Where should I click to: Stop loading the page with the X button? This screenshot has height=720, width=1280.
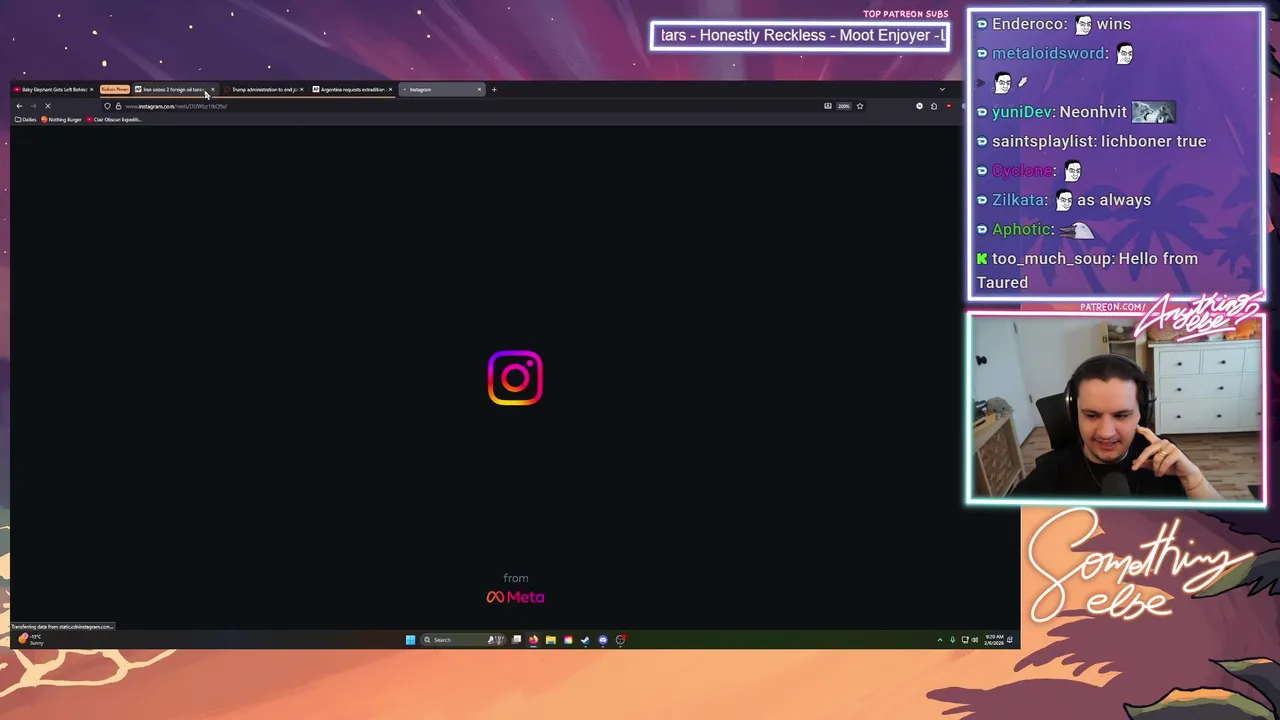(47, 106)
